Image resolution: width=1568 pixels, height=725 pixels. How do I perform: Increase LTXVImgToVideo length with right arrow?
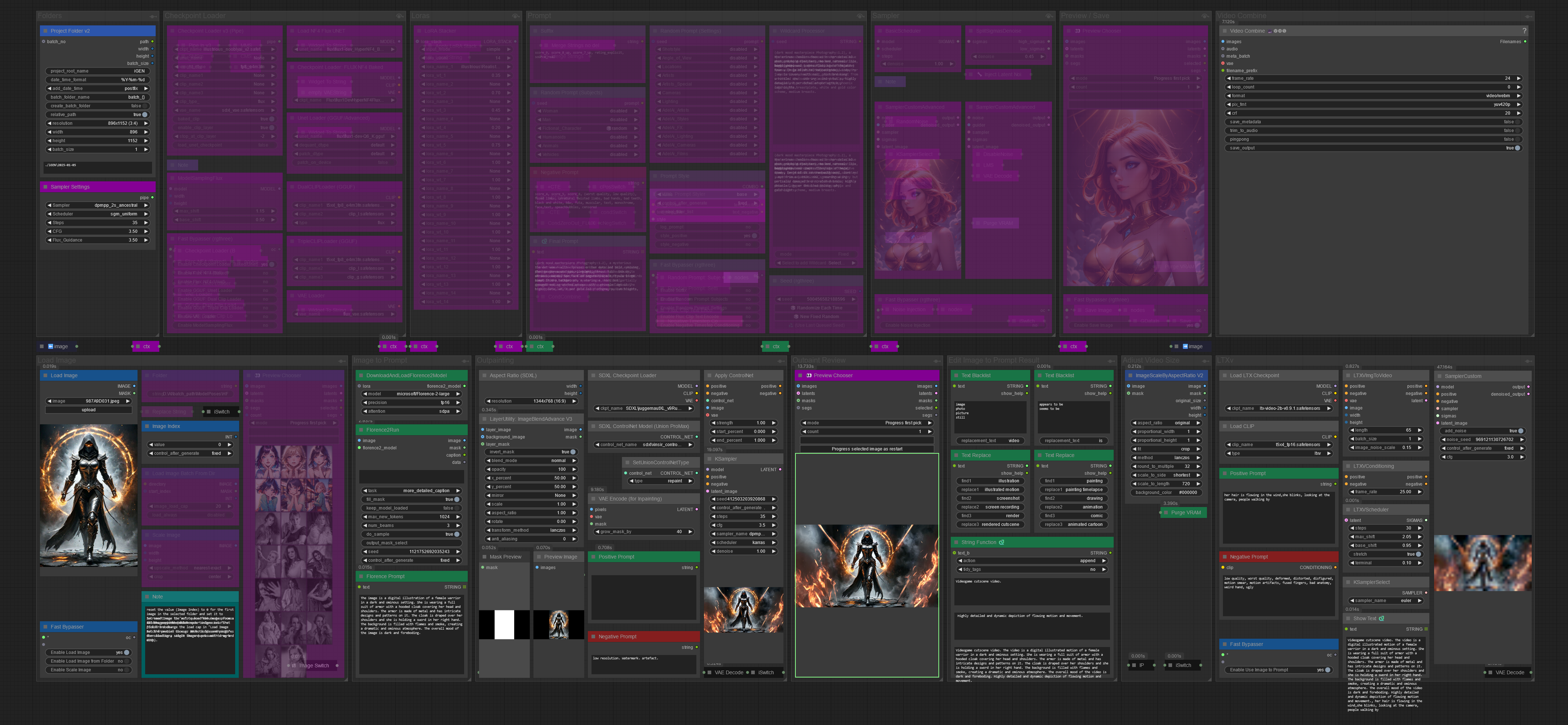pos(1420,431)
